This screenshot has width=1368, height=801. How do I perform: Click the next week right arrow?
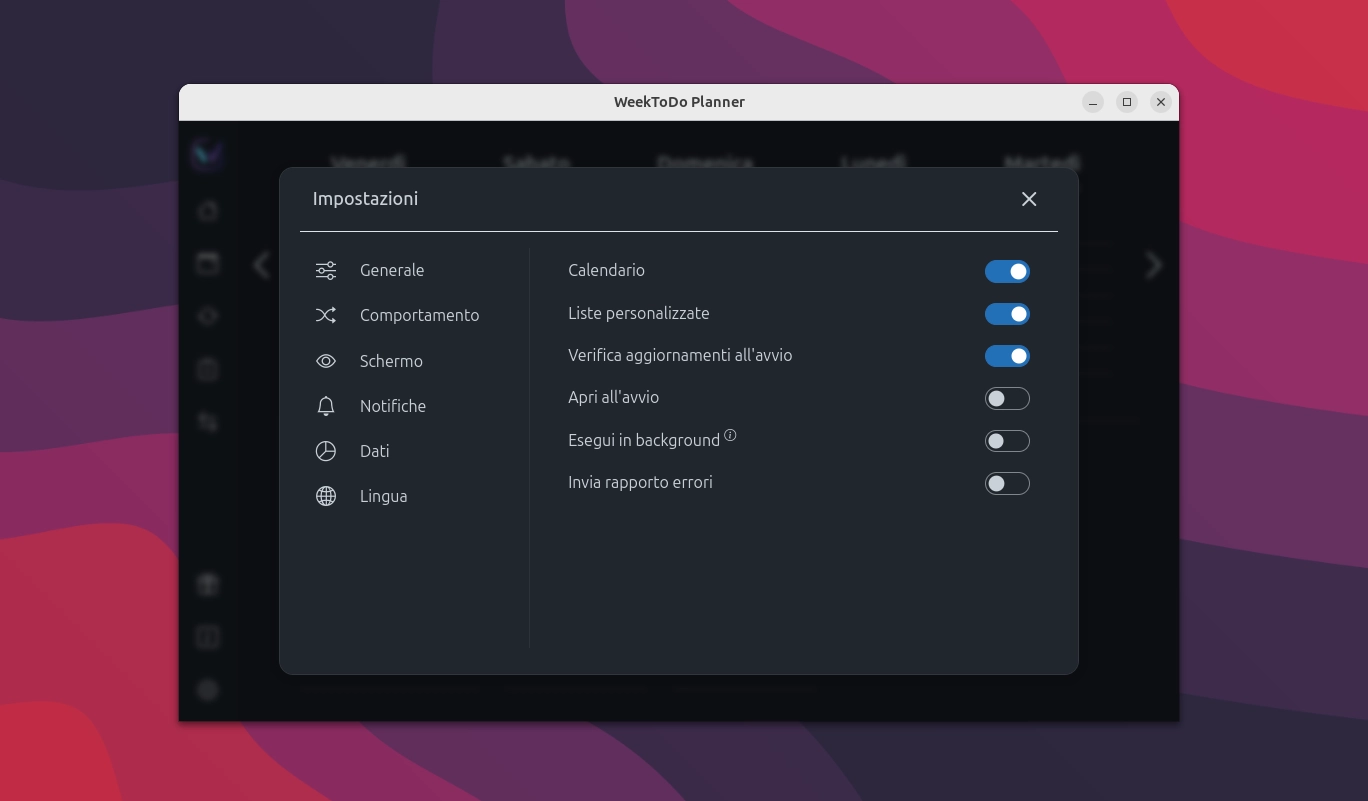1154,265
